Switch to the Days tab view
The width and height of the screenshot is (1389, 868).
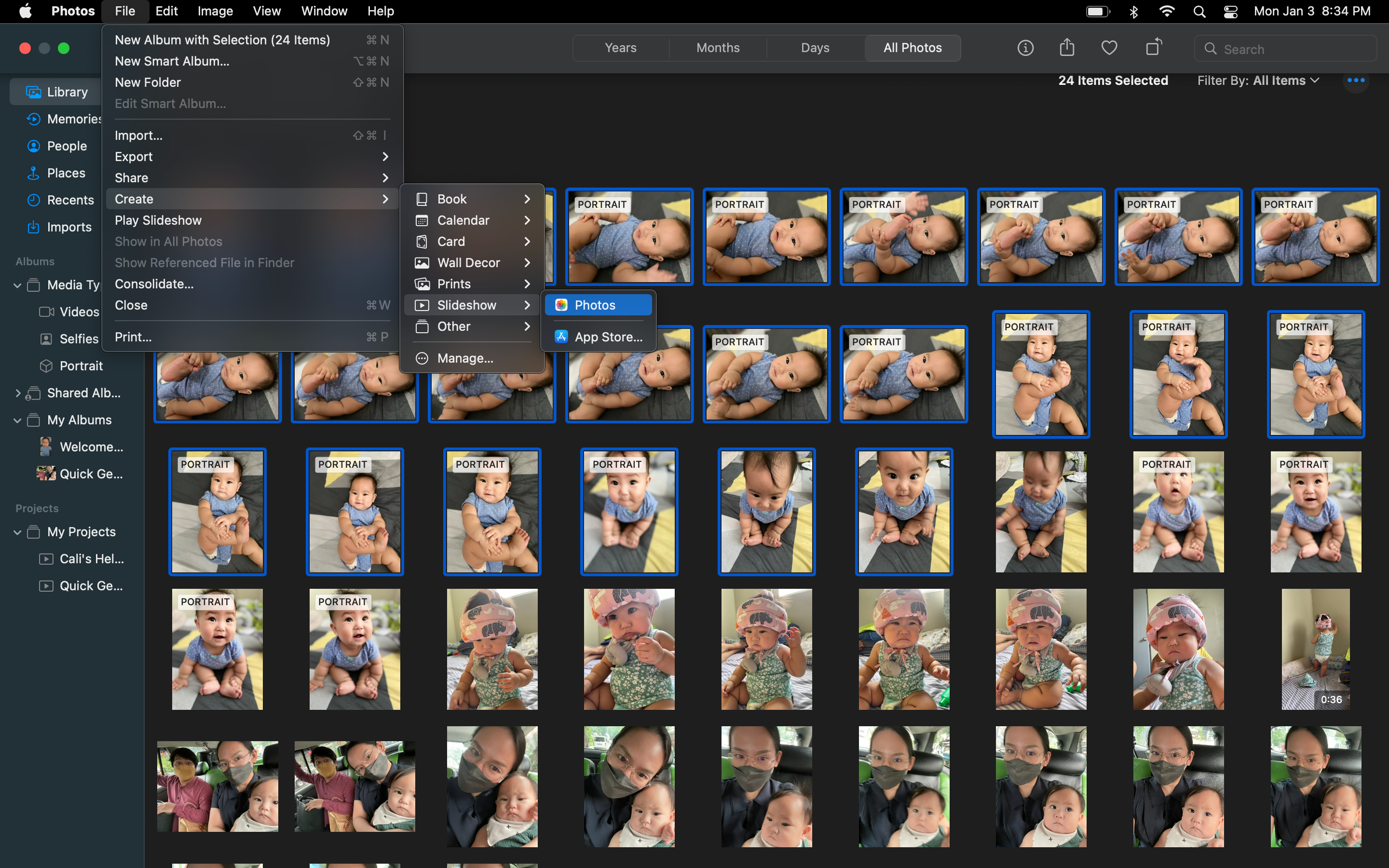(814, 47)
